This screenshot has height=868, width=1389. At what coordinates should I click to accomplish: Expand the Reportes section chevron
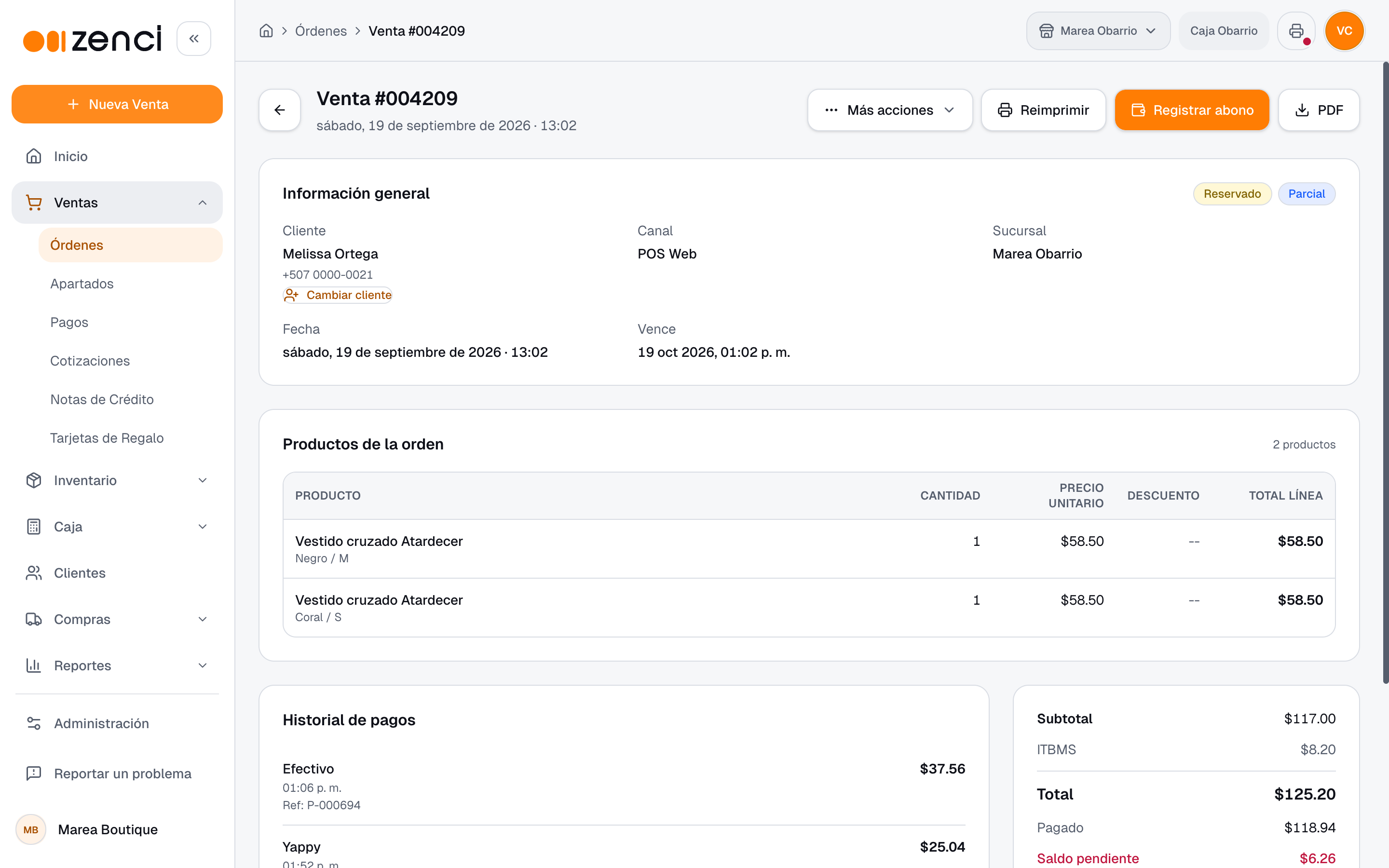203,665
